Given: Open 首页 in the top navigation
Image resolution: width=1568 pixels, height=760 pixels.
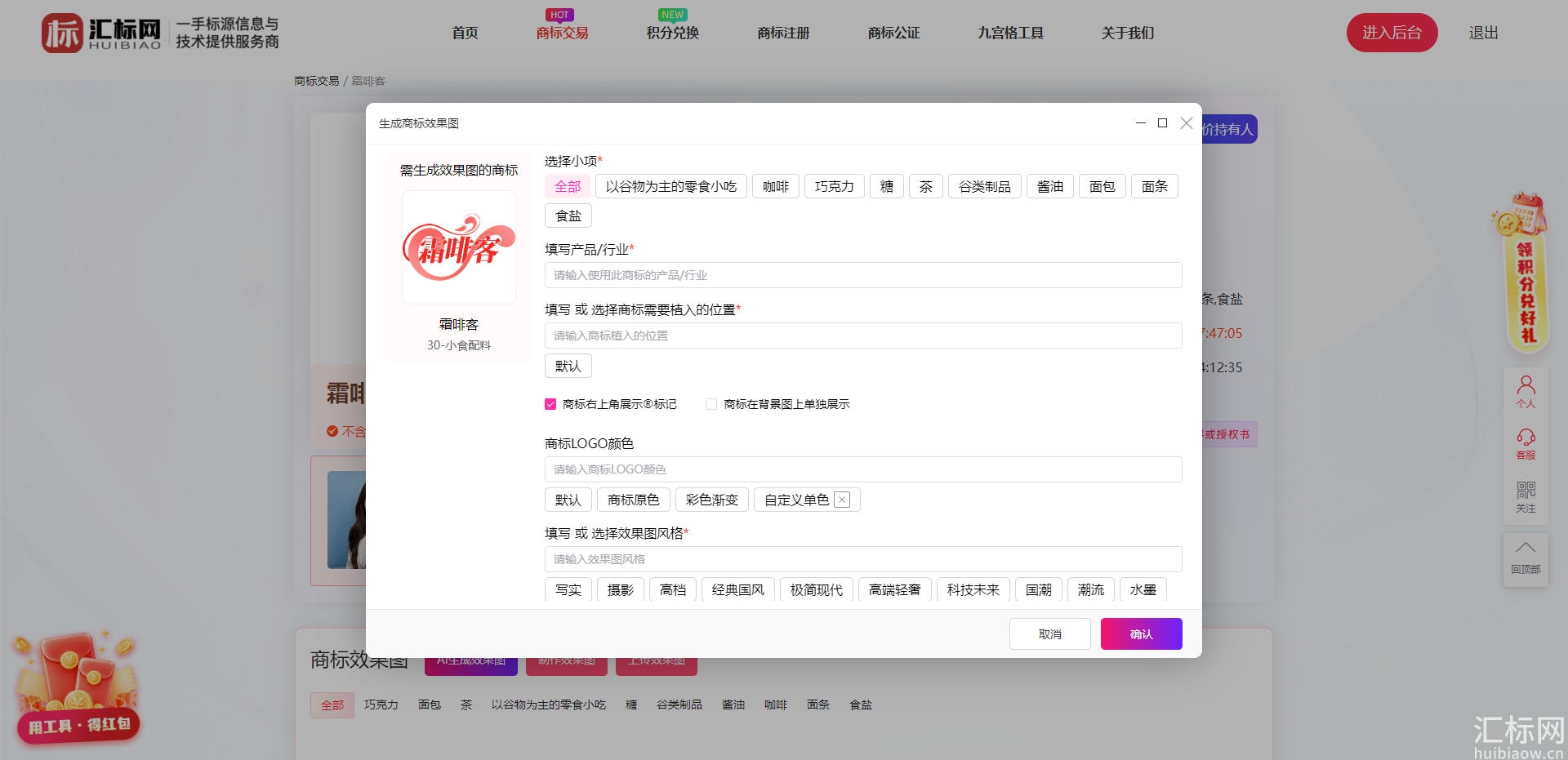Looking at the screenshot, I should coord(465,33).
